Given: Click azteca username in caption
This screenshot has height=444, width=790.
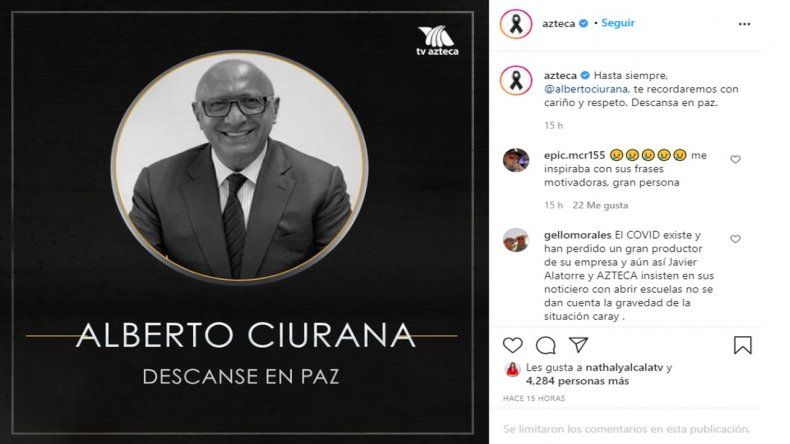Looking at the screenshot, I should click(560, 76).
